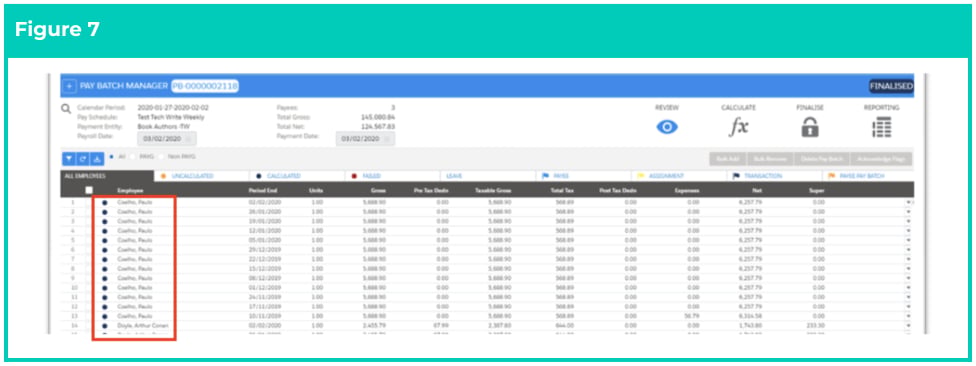Click the Total Gross value 145,080.84

coord(378,116)
